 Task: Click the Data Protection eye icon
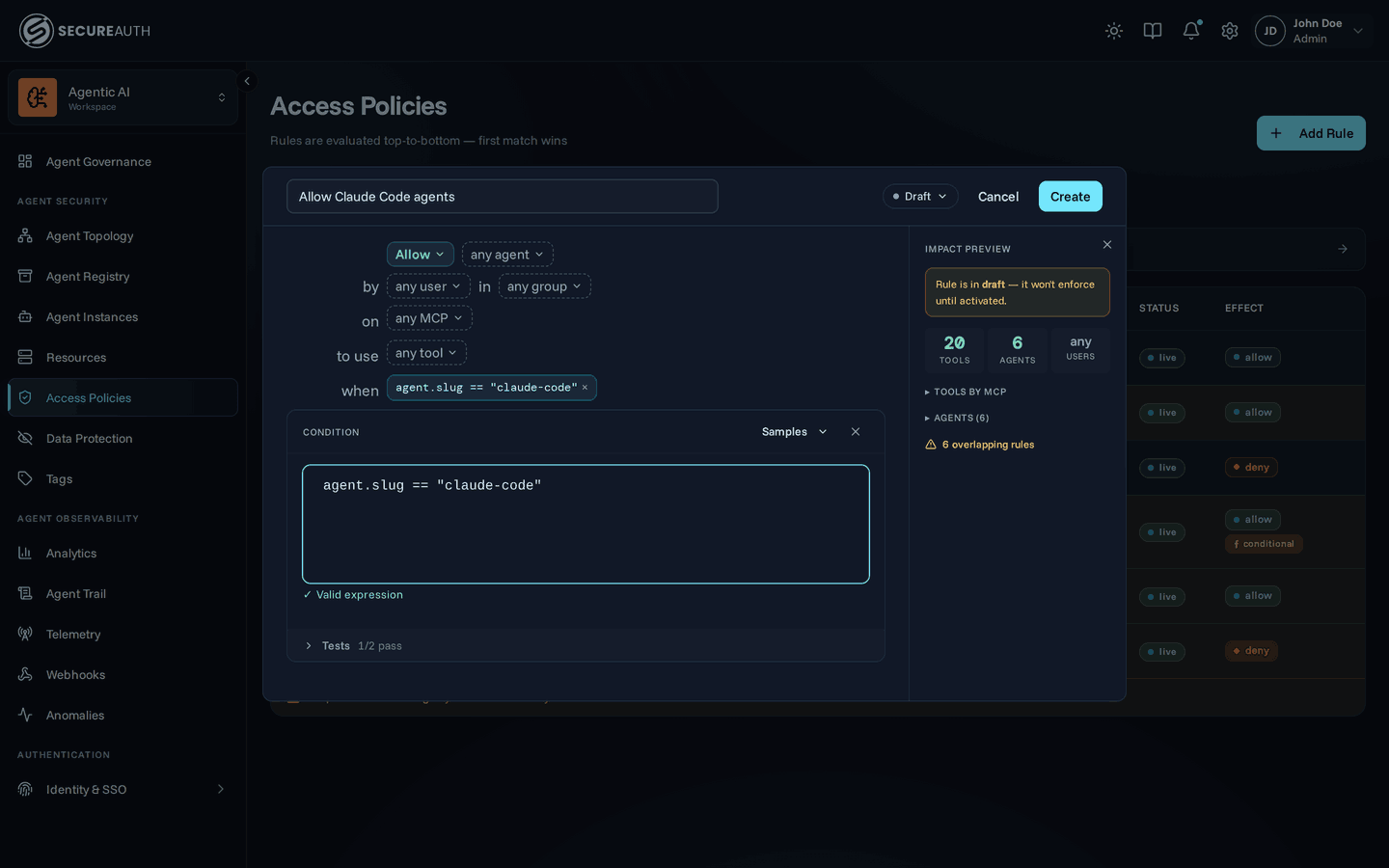click(x=25, y=438)
